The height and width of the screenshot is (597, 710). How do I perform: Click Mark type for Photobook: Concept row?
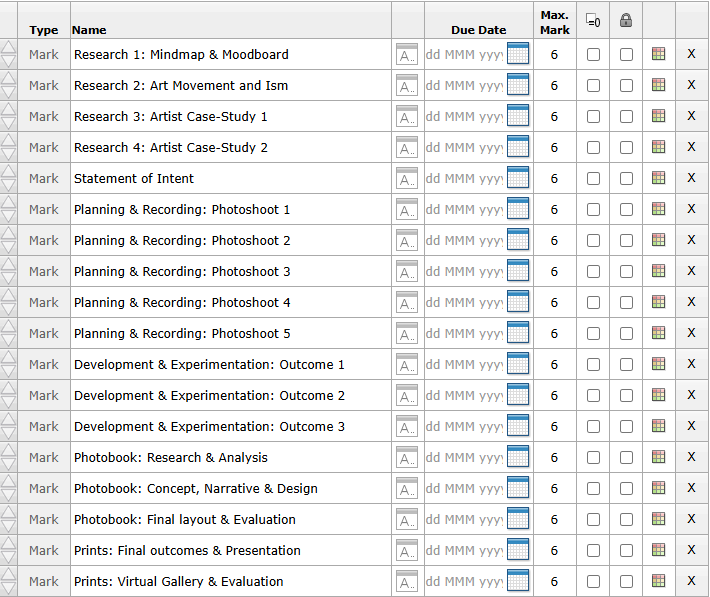44,489
